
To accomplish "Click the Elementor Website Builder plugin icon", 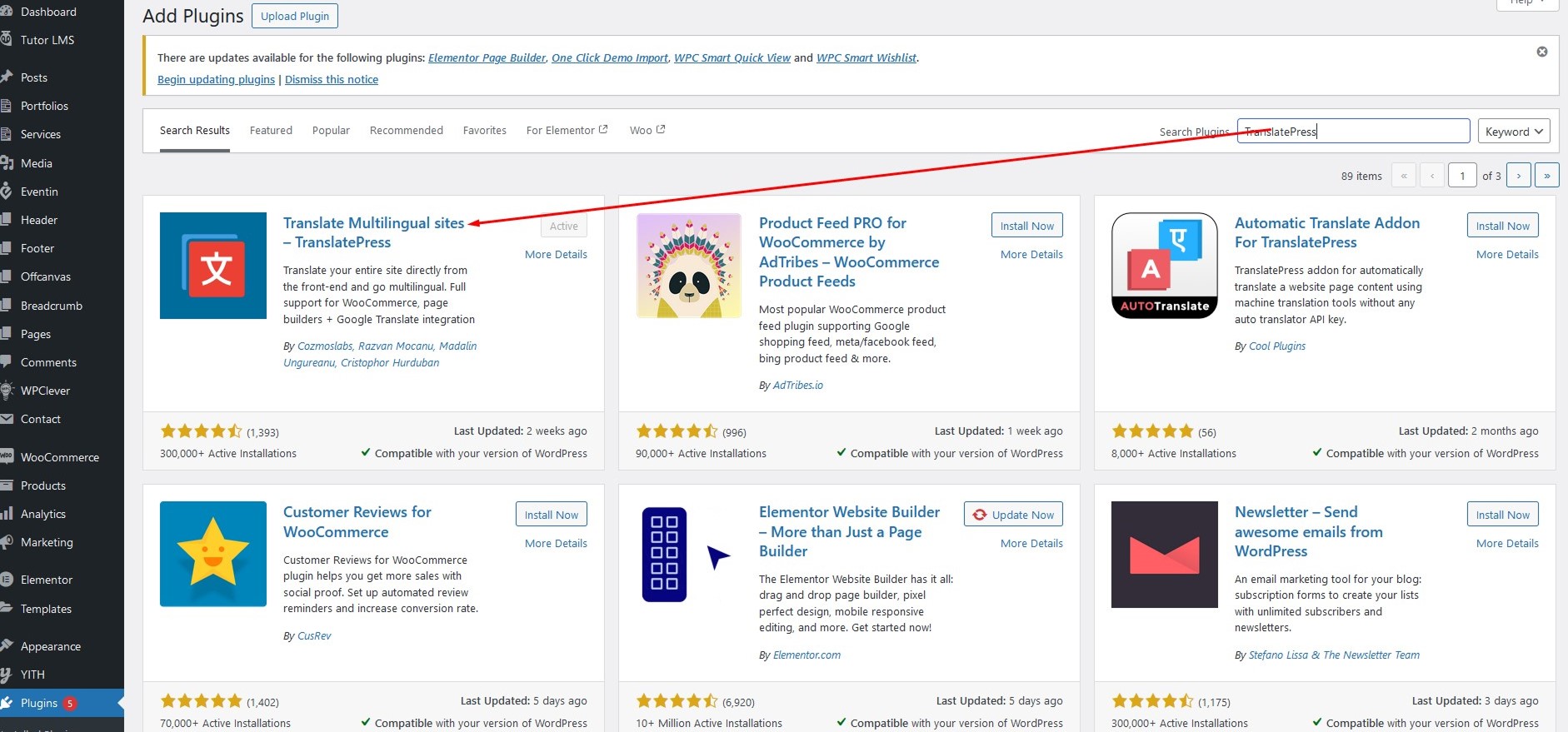I will point(689,554).
